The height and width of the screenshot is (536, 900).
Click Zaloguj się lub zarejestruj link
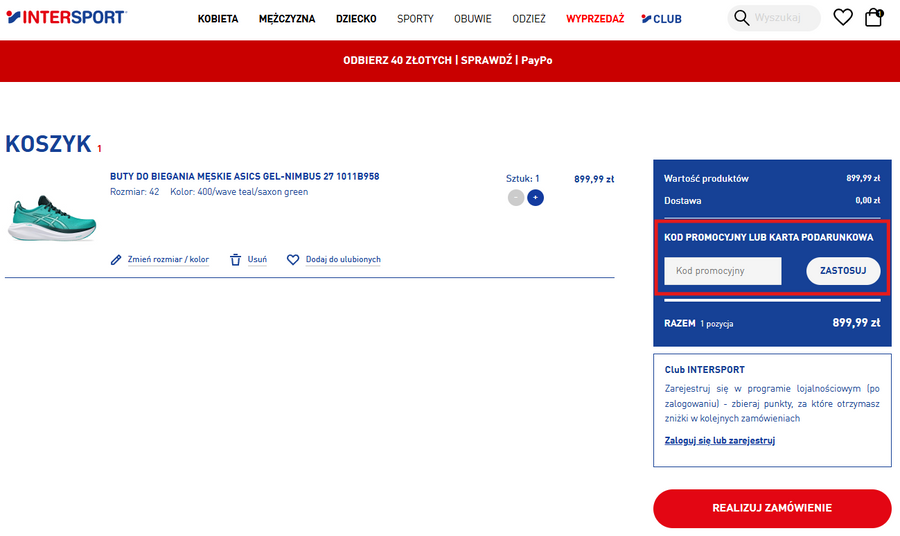point(720,440)
